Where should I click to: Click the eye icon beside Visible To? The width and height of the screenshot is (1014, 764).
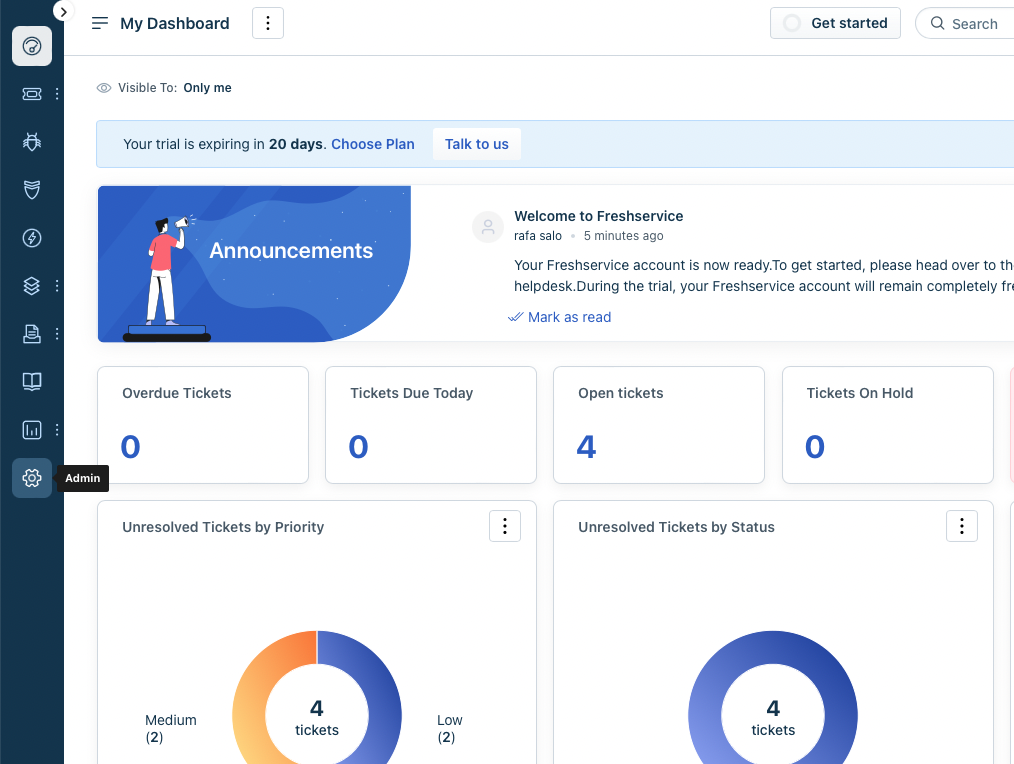tap(103, 87)
